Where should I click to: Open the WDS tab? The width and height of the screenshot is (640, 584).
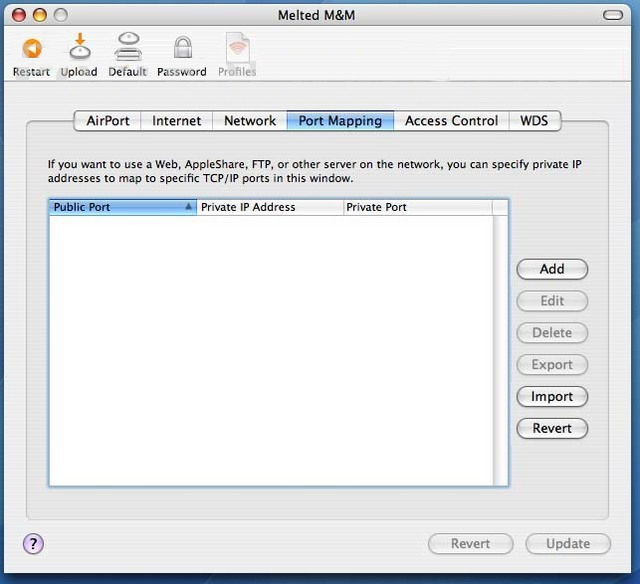point(534,121)
